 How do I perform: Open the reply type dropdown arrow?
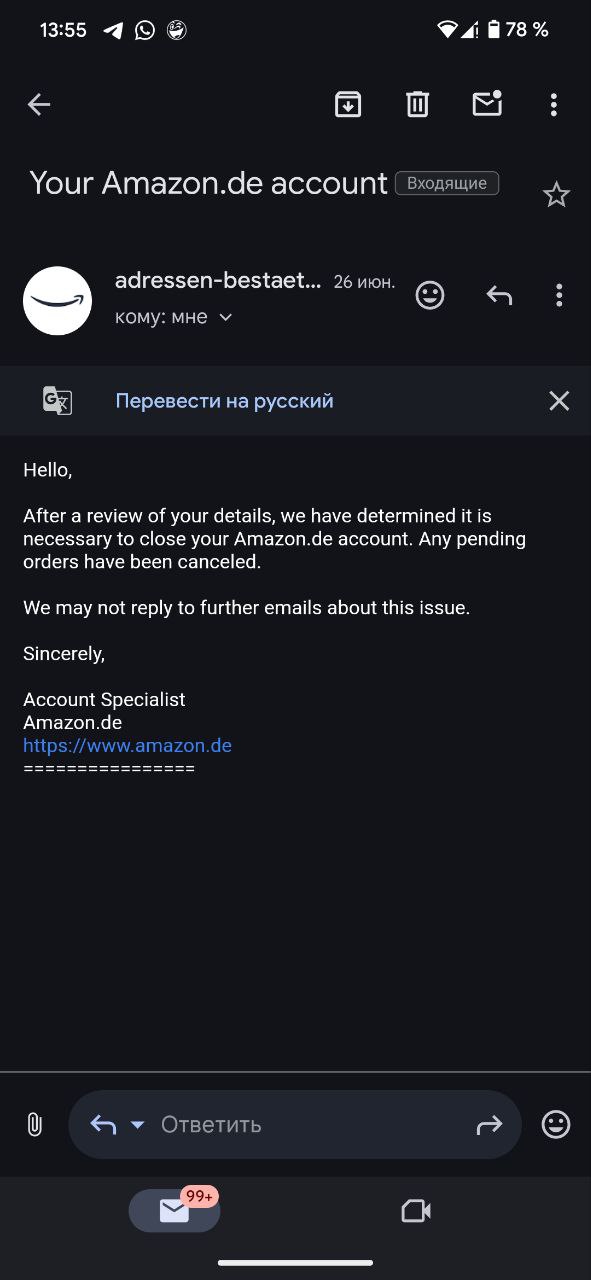coord(138,1125)
